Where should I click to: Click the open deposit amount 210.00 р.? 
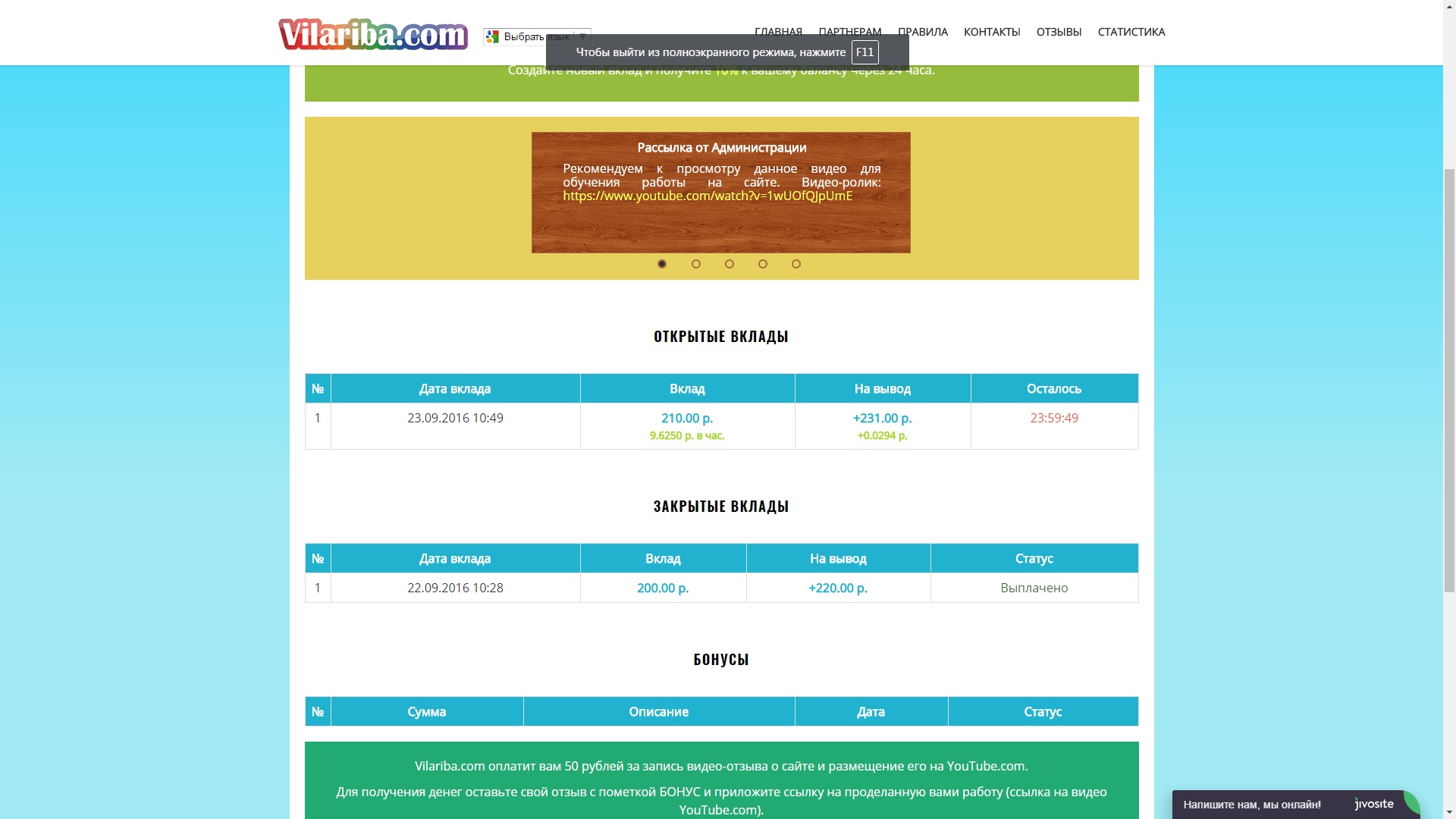[x=687, y=418]
